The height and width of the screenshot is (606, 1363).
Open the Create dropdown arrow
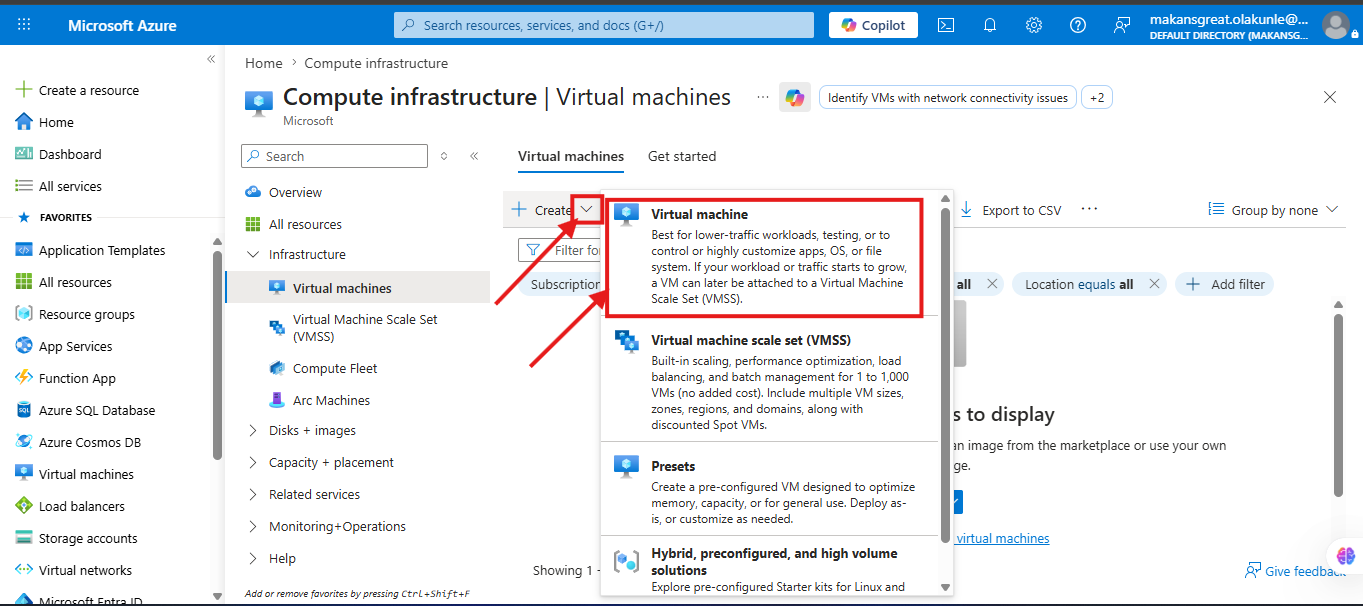587,210
